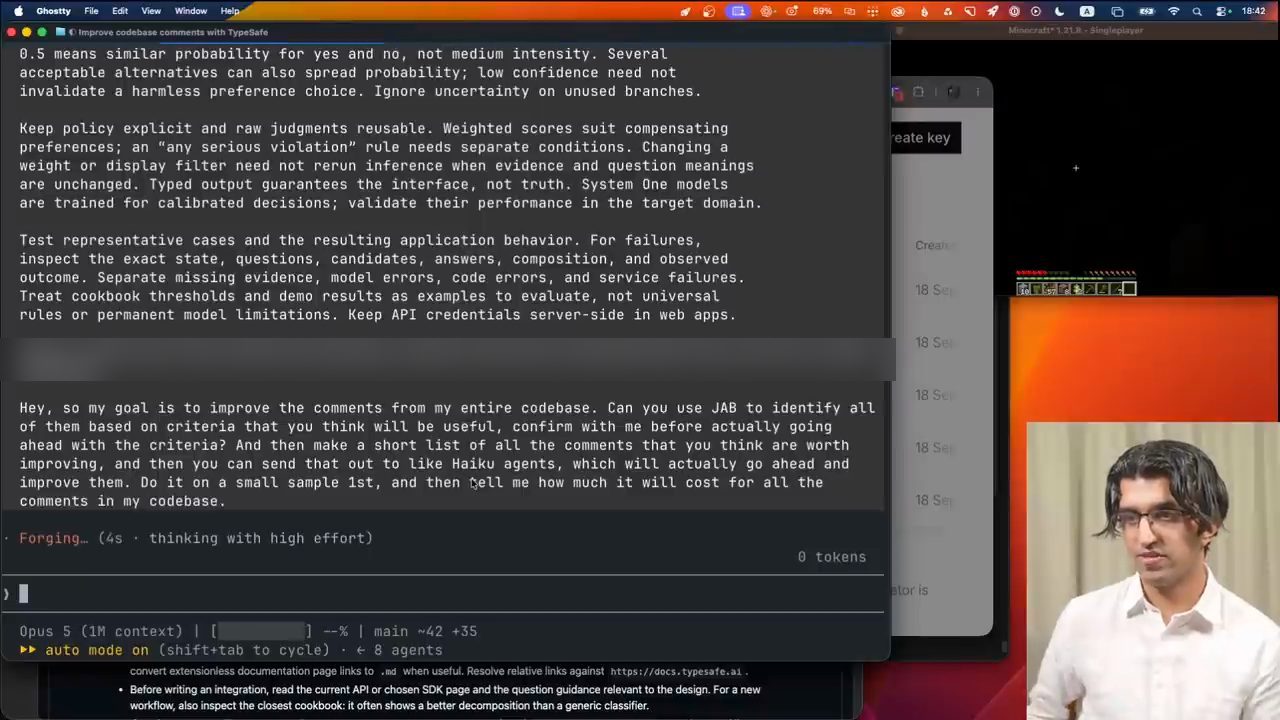Image resolution: width=1280 pixels, height=720 pixels.
Task: Click the docs.typesafe.ai link
Action: tap(676, 672)
